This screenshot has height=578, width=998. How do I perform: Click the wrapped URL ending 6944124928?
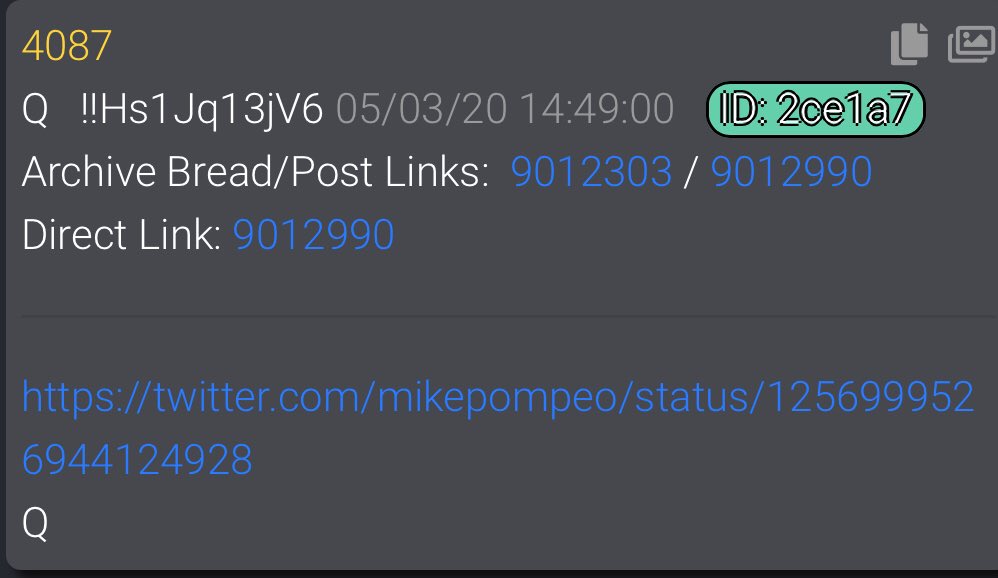tap(137, 460)
